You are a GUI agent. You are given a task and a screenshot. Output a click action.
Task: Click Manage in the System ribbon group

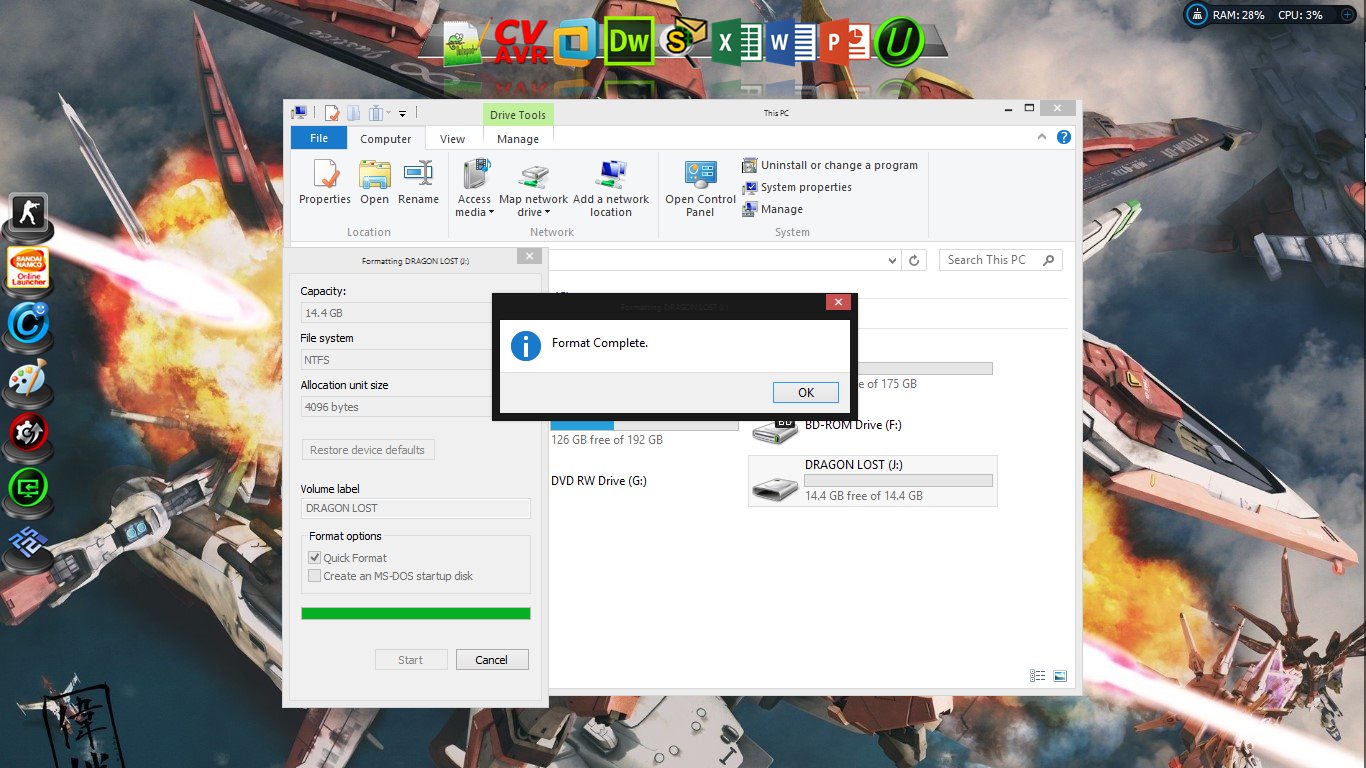pyautogui.click(x=773, y=209)
